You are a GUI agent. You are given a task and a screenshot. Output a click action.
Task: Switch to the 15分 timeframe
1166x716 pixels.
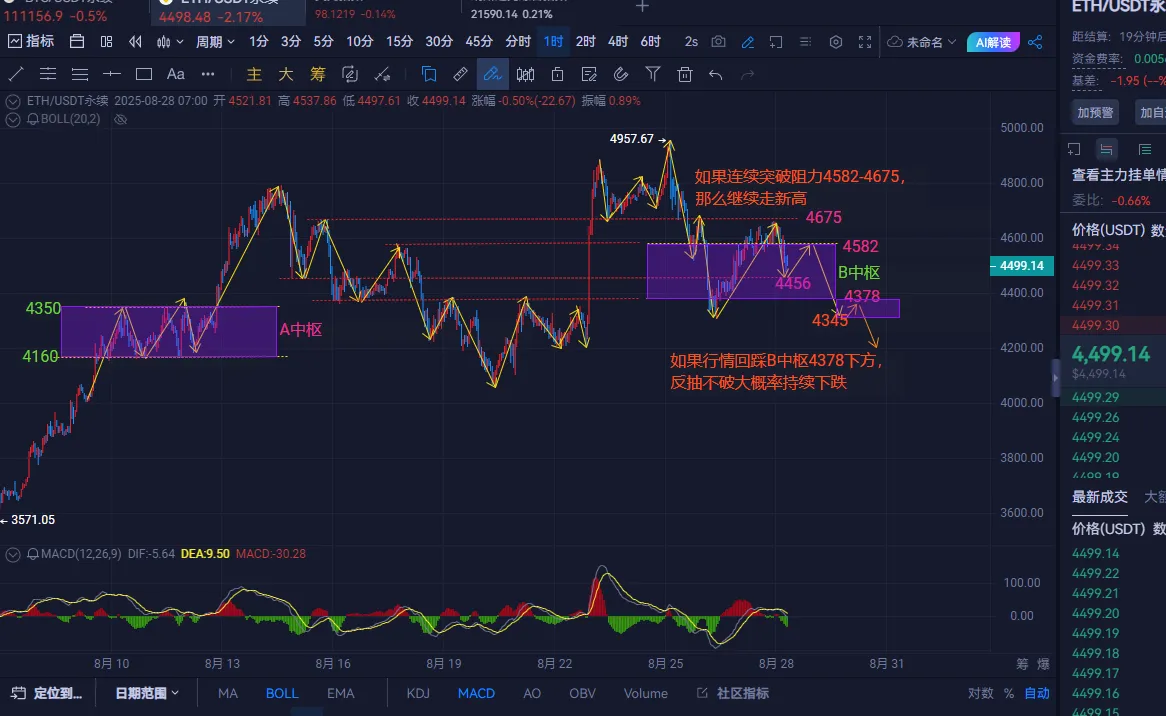tap(399, 42)
